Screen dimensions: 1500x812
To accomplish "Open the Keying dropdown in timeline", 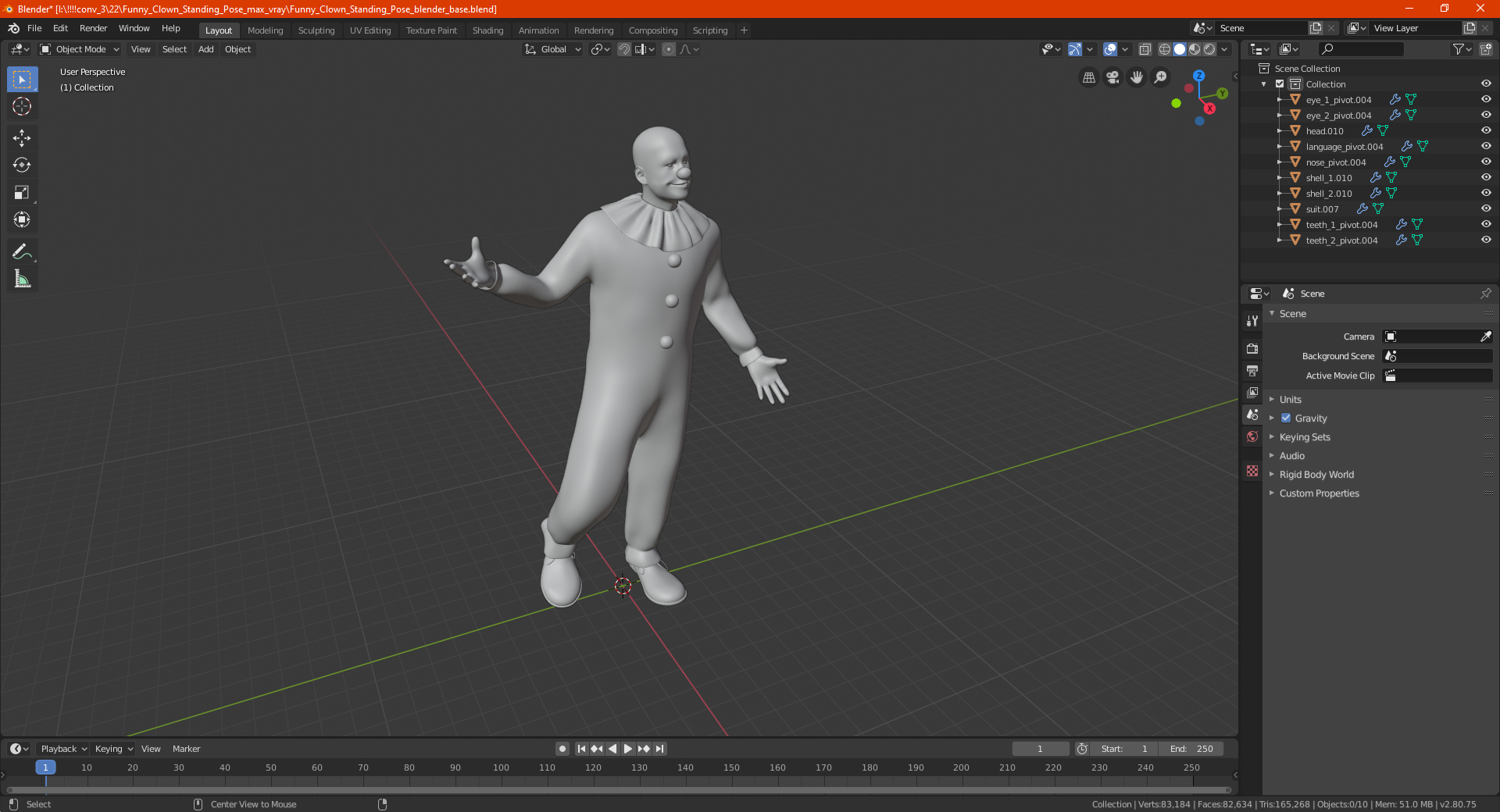I will pyautogui.click(x=113, y=749).
